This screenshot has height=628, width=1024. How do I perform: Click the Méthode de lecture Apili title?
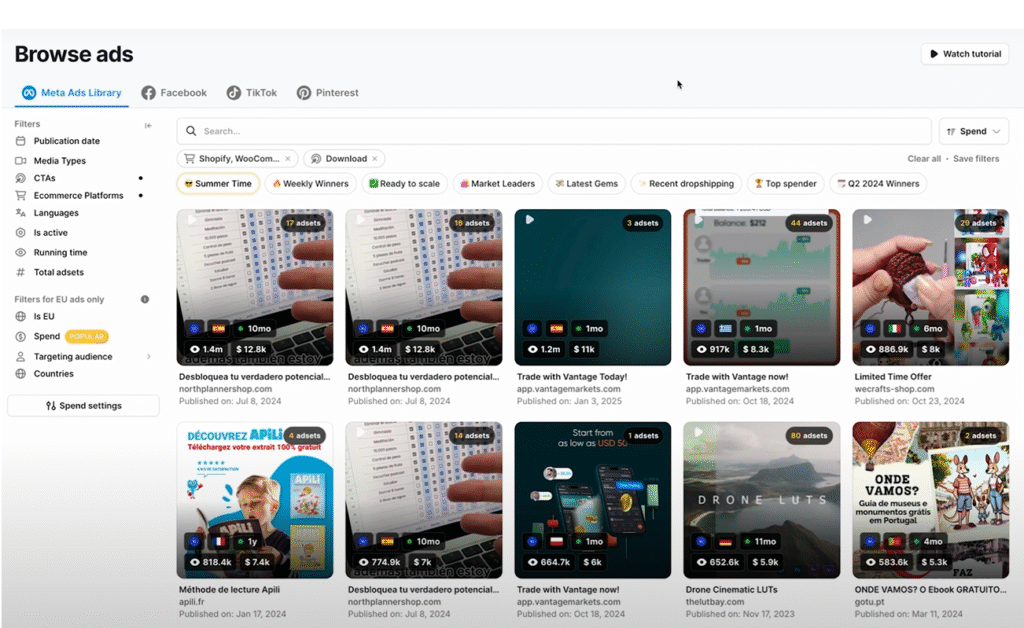(229, 589)
